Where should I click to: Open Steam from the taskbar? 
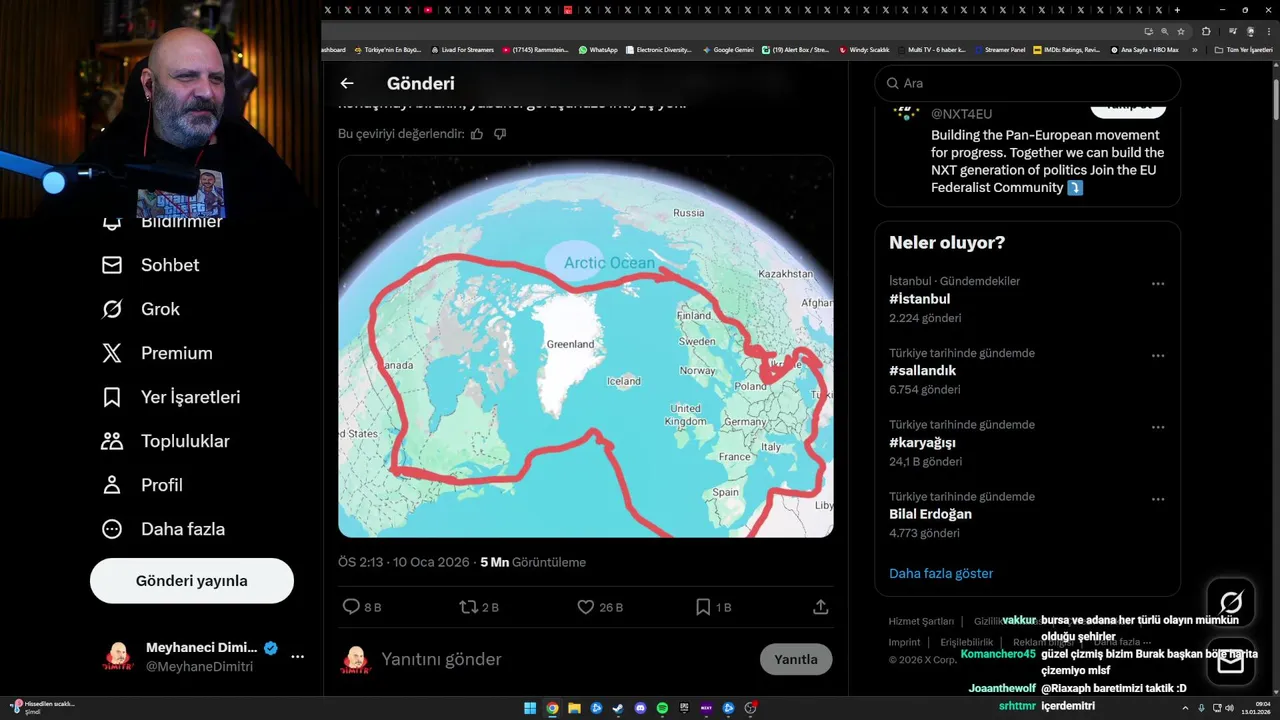click(618, 708)
